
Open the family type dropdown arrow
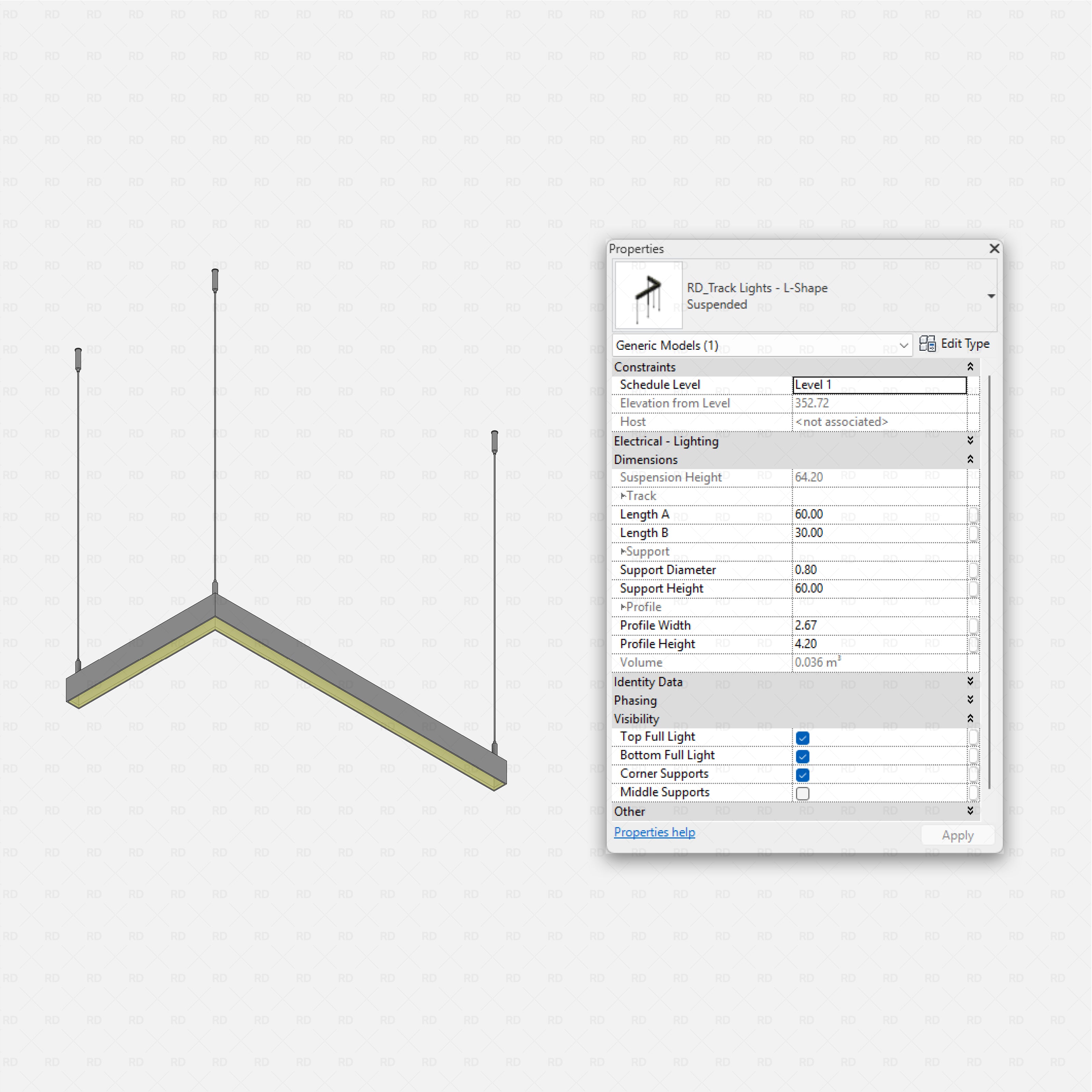[x=992, y=296]
